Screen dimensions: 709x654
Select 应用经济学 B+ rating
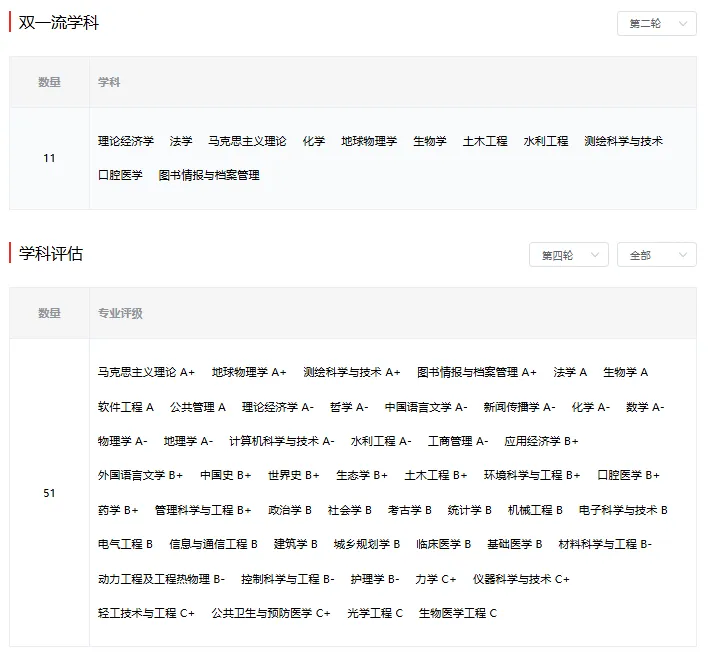541,441
